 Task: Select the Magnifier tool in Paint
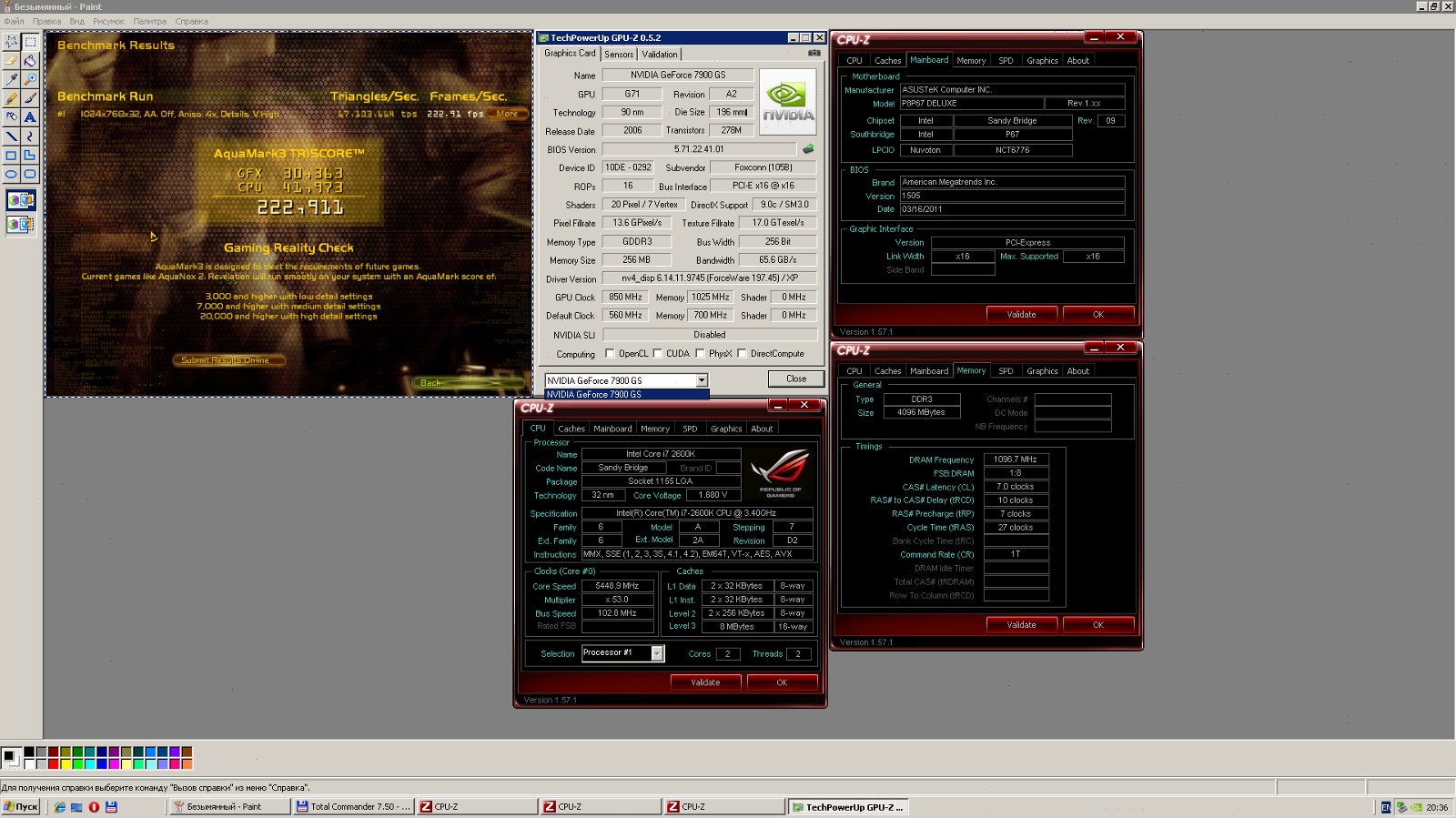(30, 80)
